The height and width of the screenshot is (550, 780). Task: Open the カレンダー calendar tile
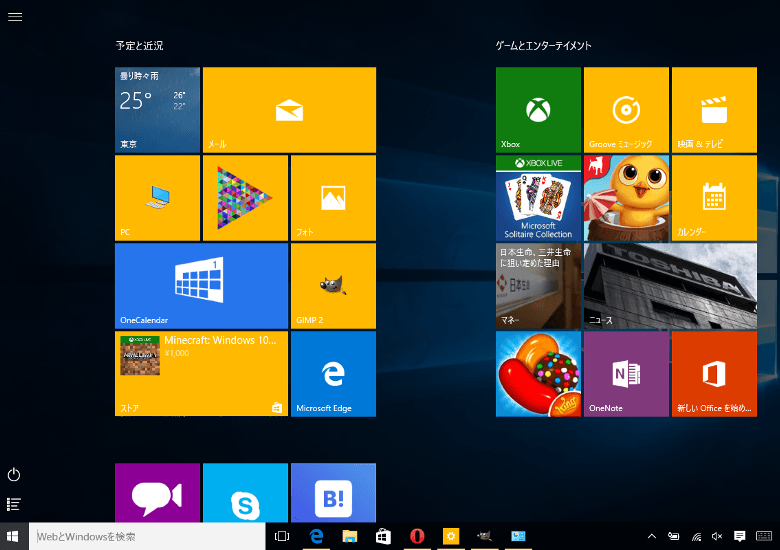coord(714,198)
